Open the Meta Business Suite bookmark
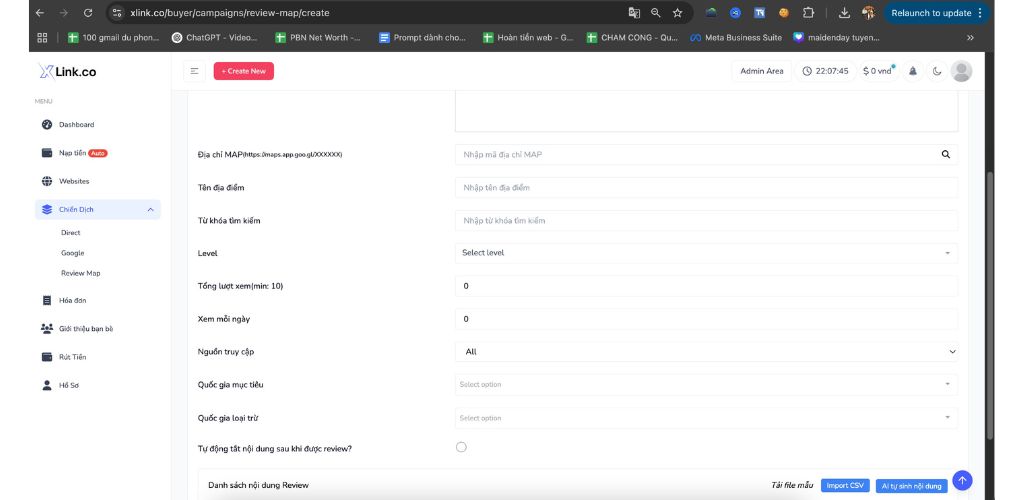This screenshot has width=1024, height=500. pyautogui.click(x=736, y=38)
